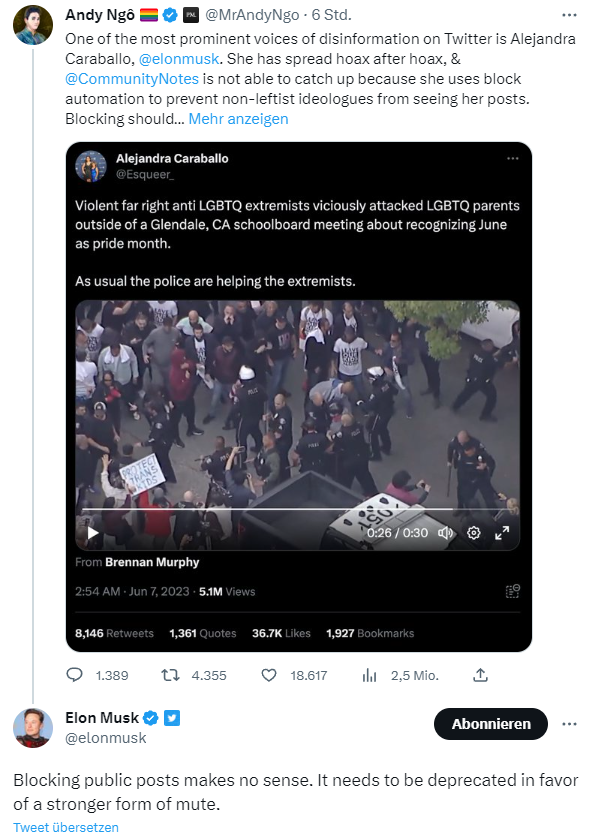Viewport: 594px width, 839px height.
Task: Retweet Andy Ngô's post via retweet icon
Action: click(170, 675)
